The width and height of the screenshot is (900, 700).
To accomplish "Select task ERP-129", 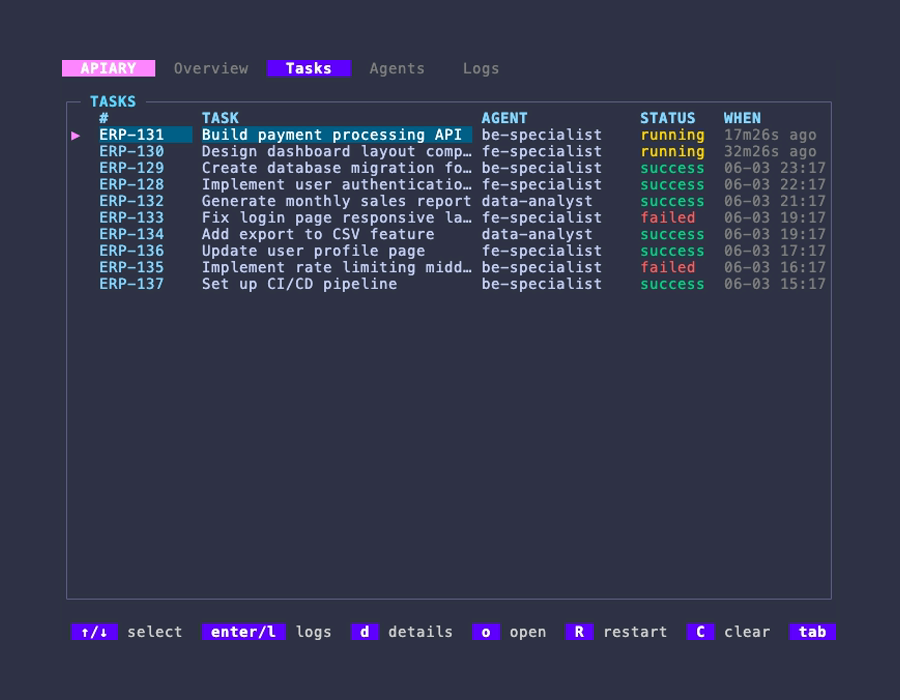I will (x=131, y=168).
